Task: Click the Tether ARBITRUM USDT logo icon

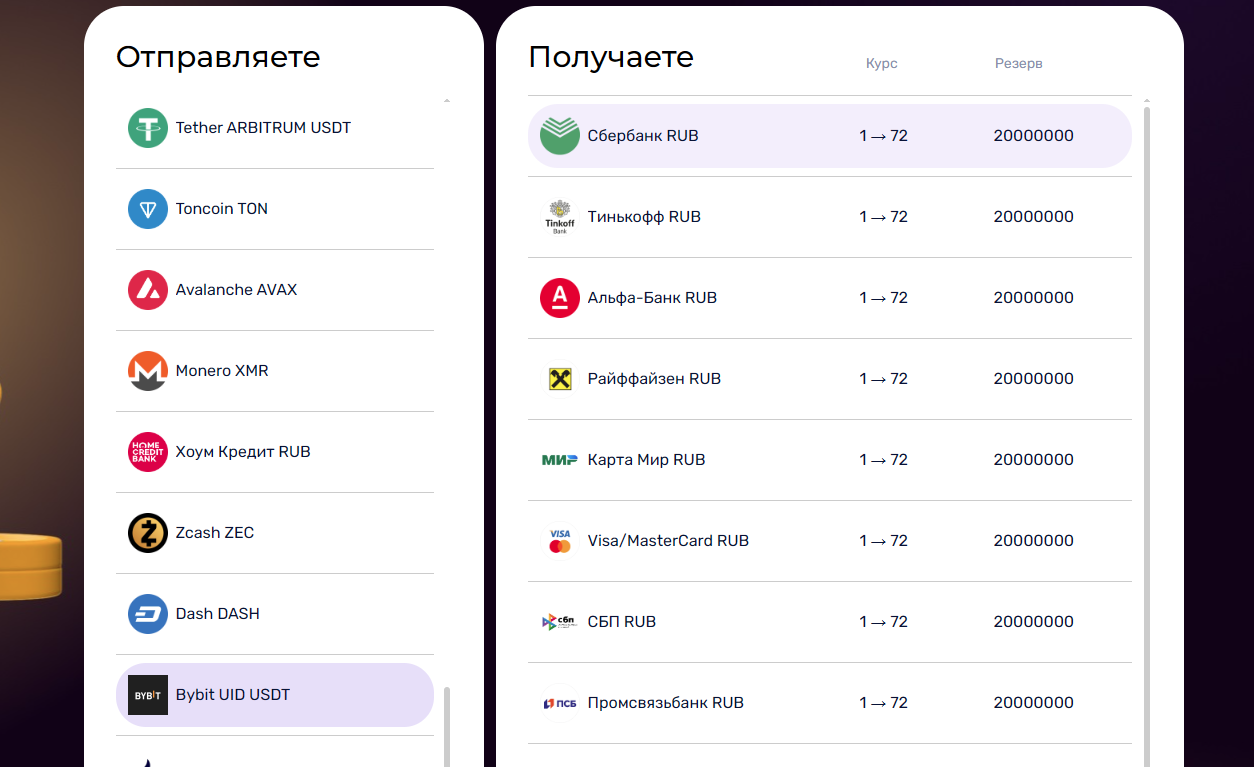Action: point(148,128)
